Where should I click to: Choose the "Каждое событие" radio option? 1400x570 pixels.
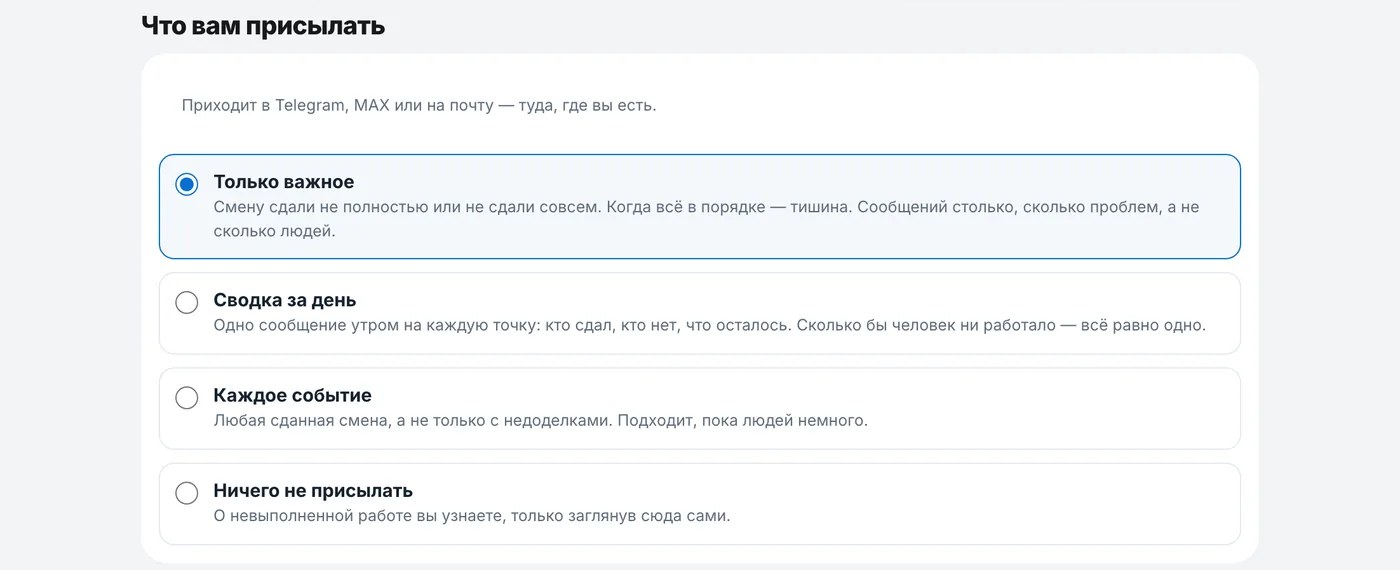187,398
